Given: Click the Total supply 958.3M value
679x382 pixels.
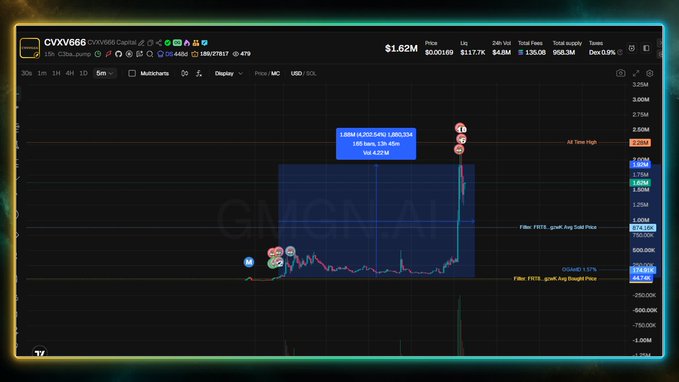Looking at the screenshot, I should 564,52.
